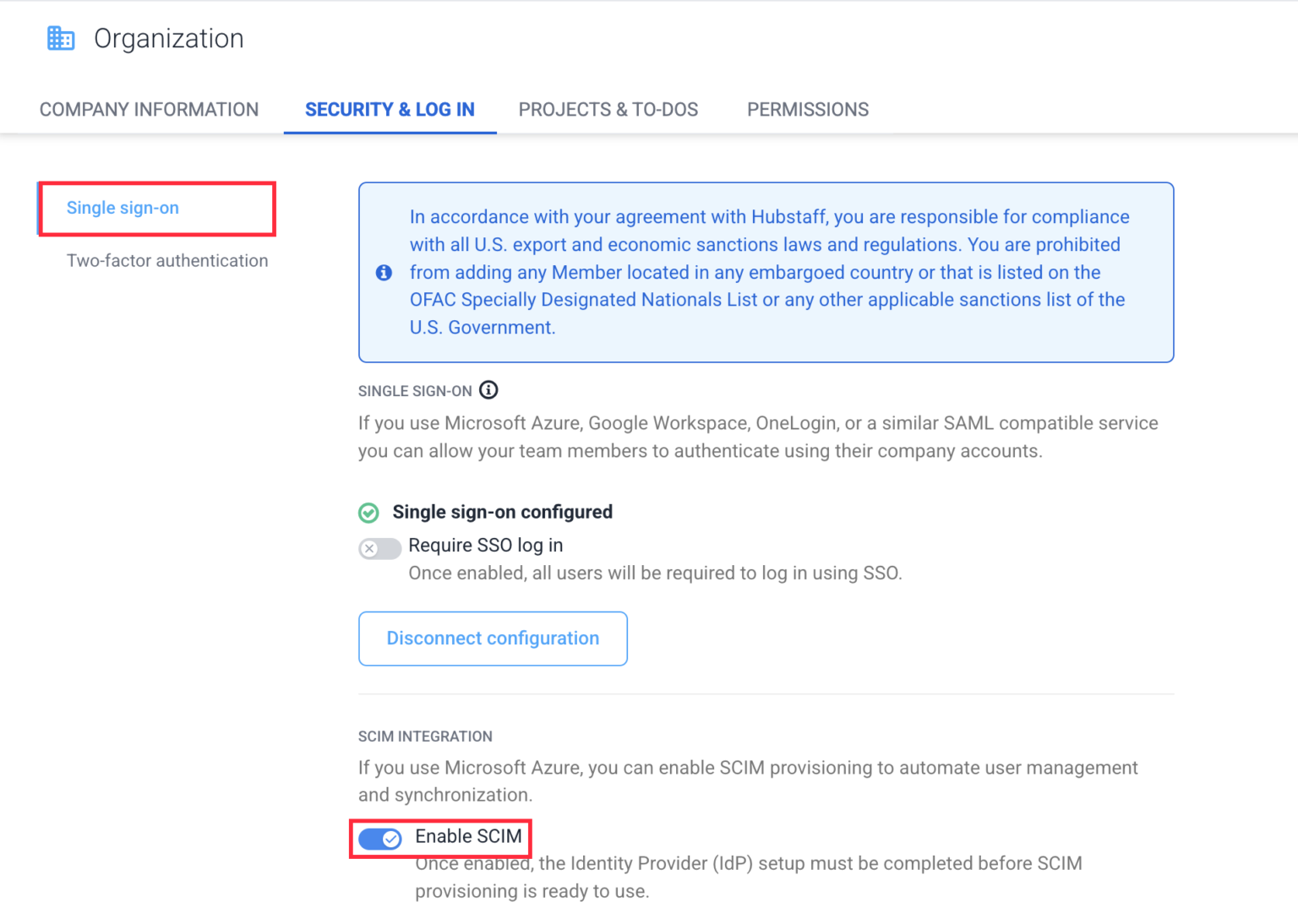Click the Disconnect configuration button
The image size is (1298, 924).
coord(493,639)
